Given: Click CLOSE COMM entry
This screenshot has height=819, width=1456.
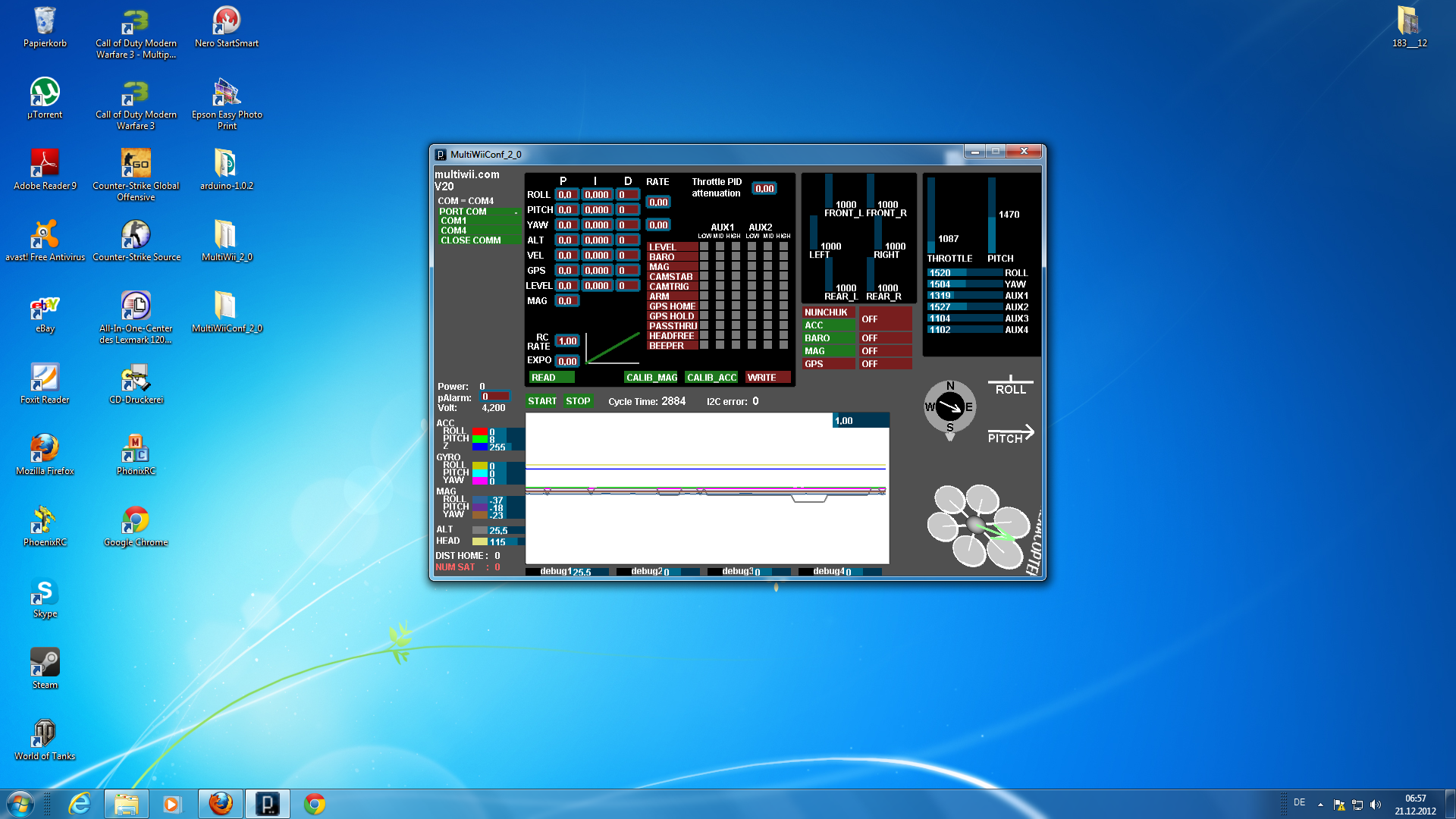Looking at the screenshot, I should point(478,240).
